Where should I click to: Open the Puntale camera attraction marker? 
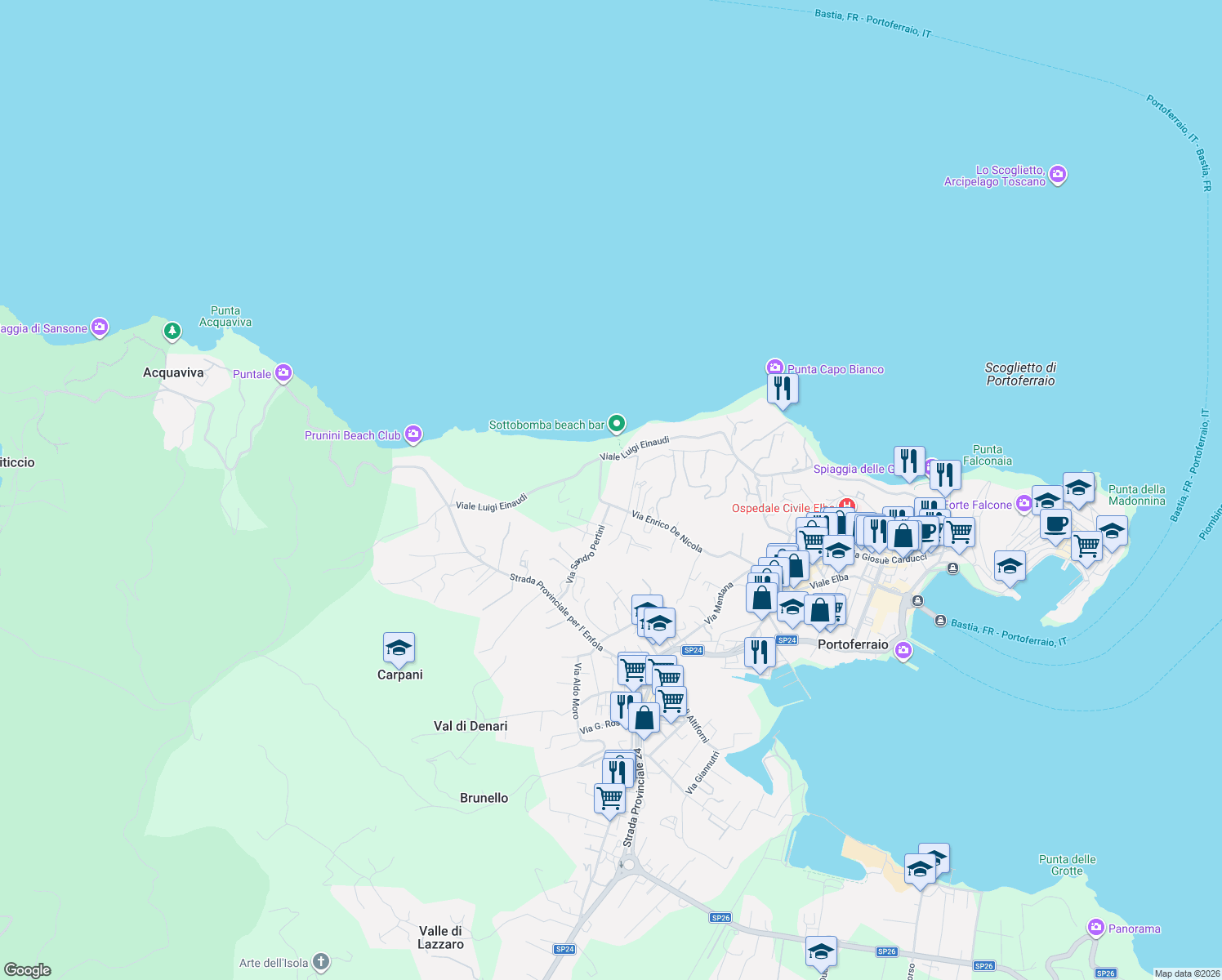click(283, 374)
